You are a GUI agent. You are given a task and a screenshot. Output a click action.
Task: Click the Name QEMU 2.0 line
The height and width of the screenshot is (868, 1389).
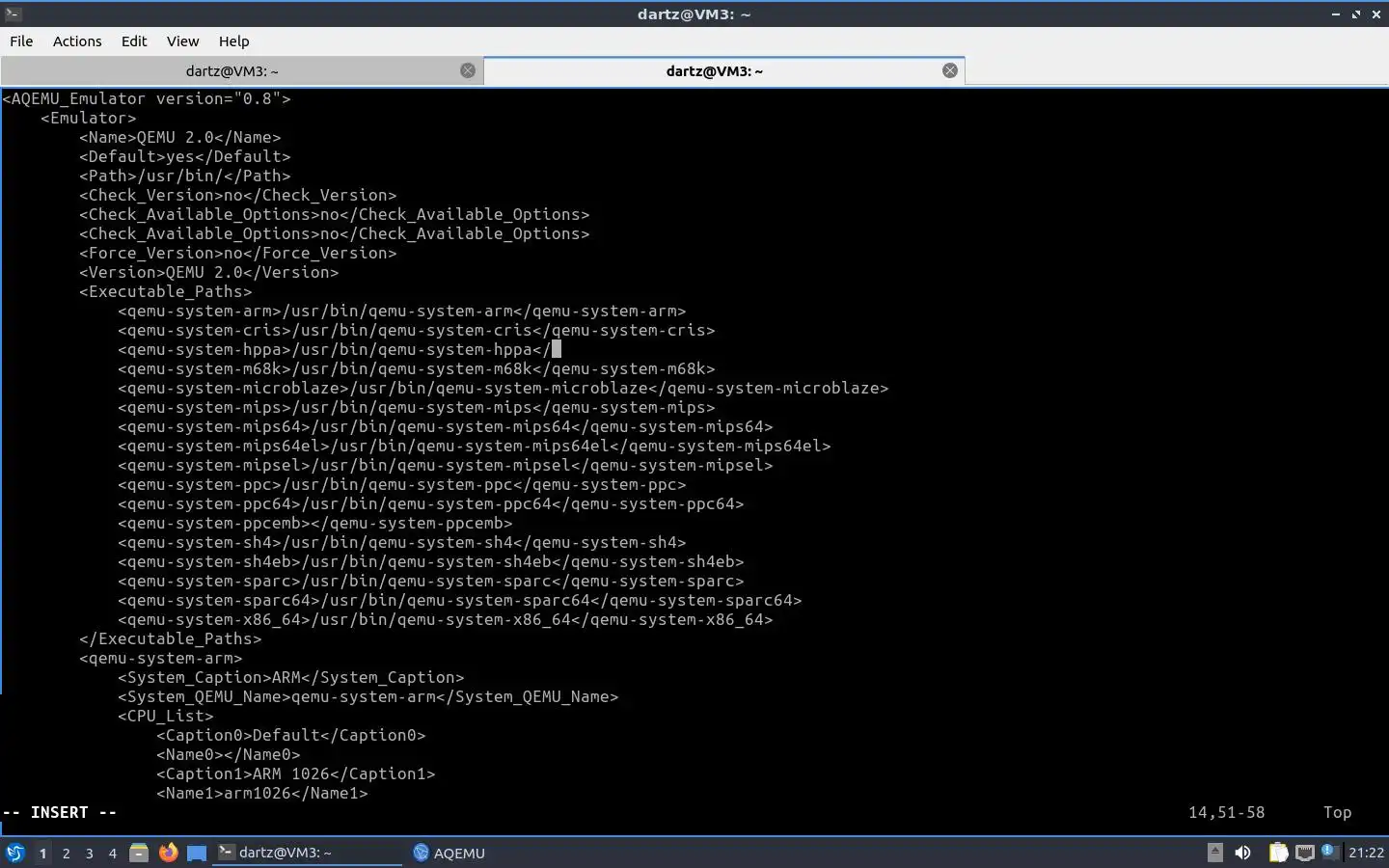[x=180, y=137]
